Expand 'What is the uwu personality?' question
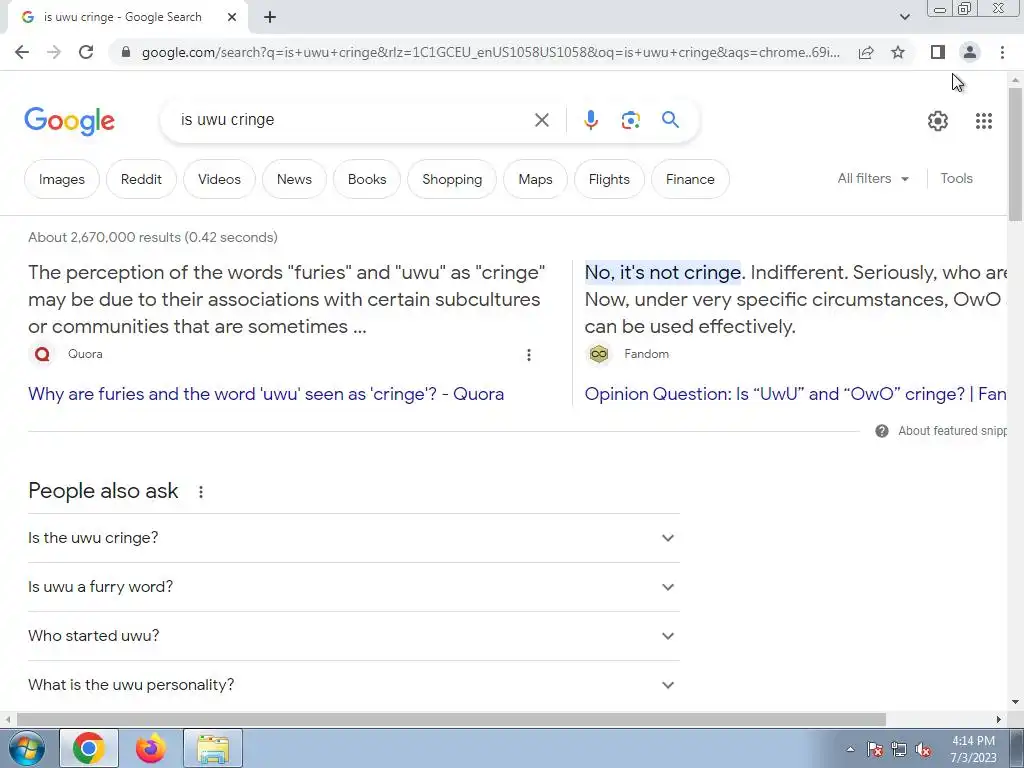1024x768 pixels. click(354, 685)
